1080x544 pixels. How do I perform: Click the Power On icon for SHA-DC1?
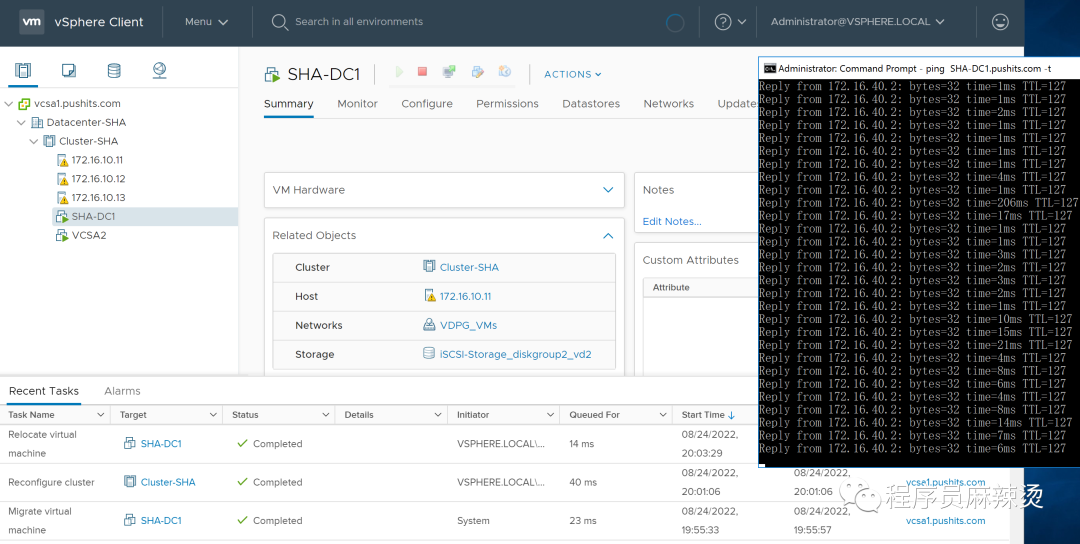point(399,72)
